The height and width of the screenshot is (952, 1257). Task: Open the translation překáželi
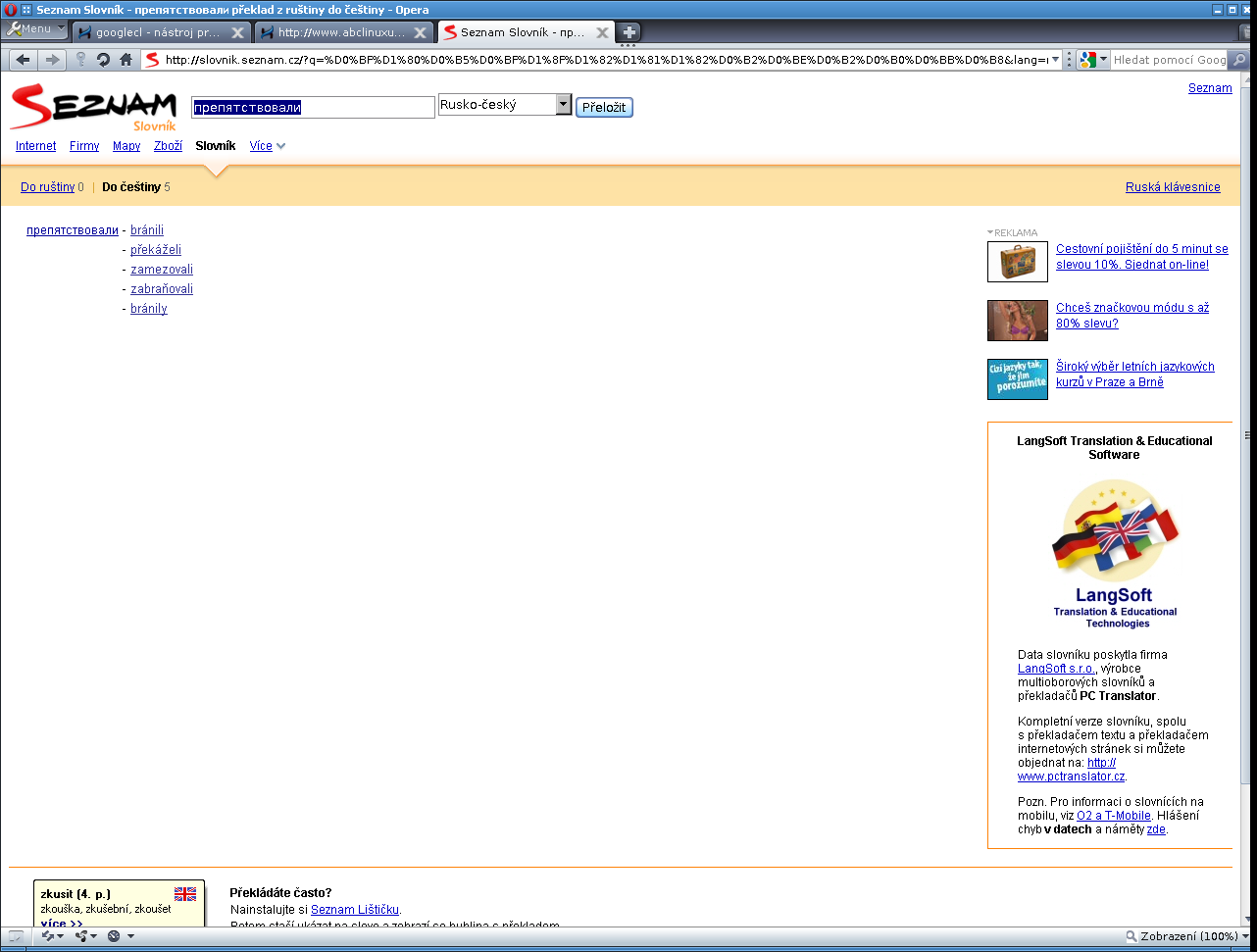point(156,250)
